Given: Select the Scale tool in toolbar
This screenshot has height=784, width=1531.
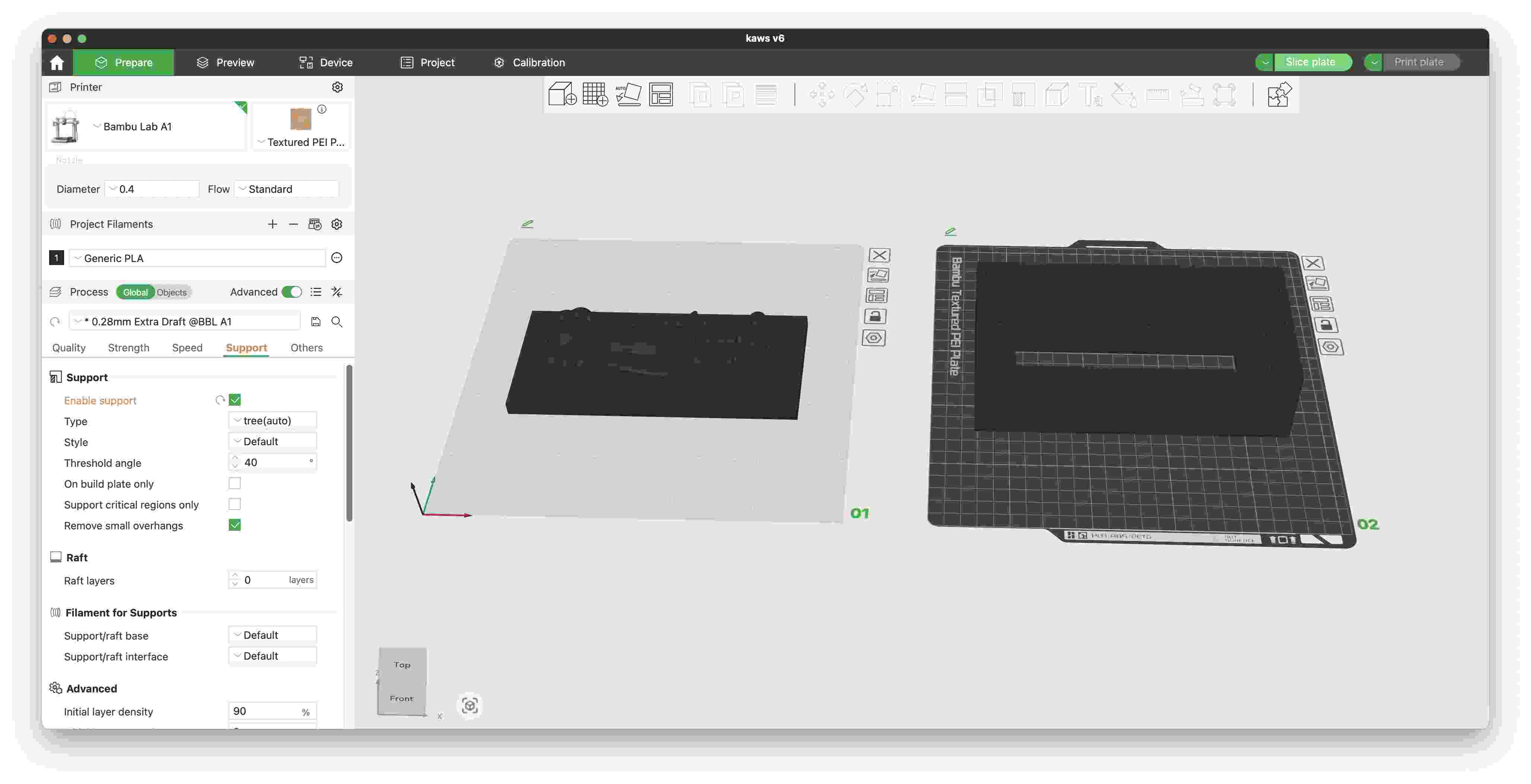Looking at the screenshot, I should coord(888,95).
